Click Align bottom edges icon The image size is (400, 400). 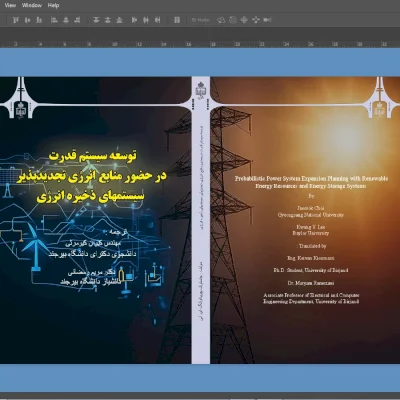click(39, 20)
